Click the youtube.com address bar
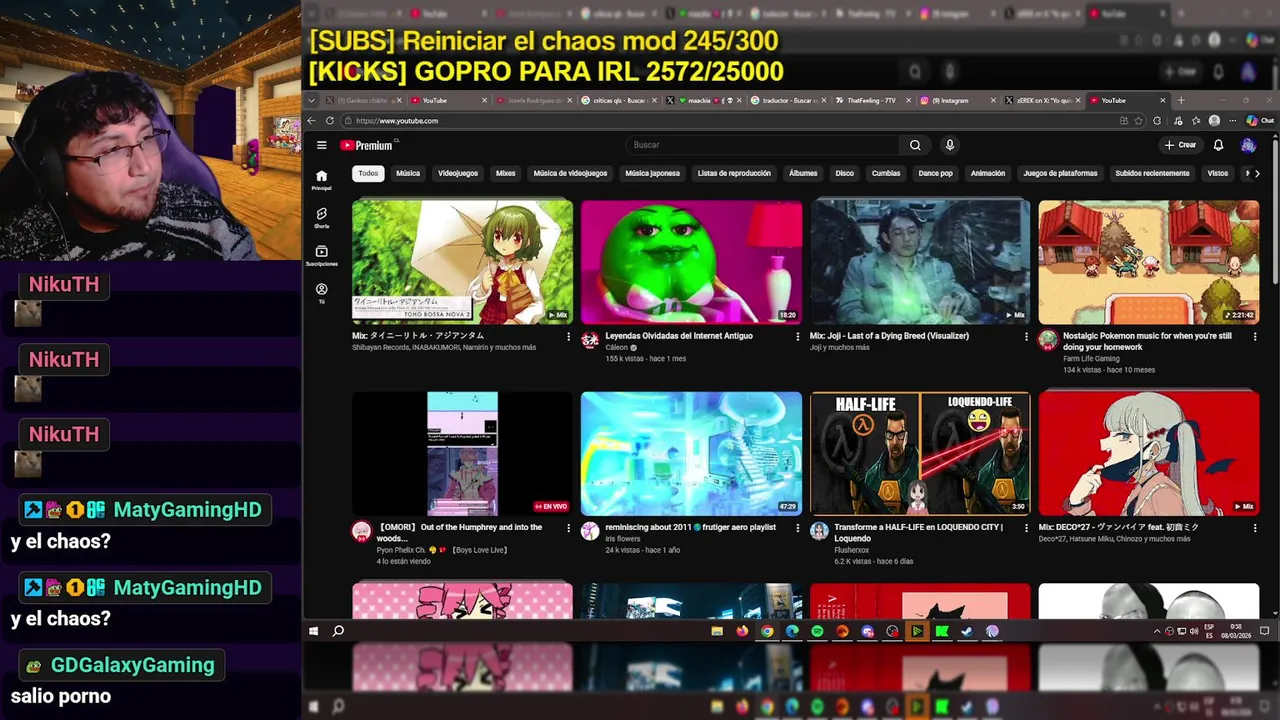 (x=730, y=120)
